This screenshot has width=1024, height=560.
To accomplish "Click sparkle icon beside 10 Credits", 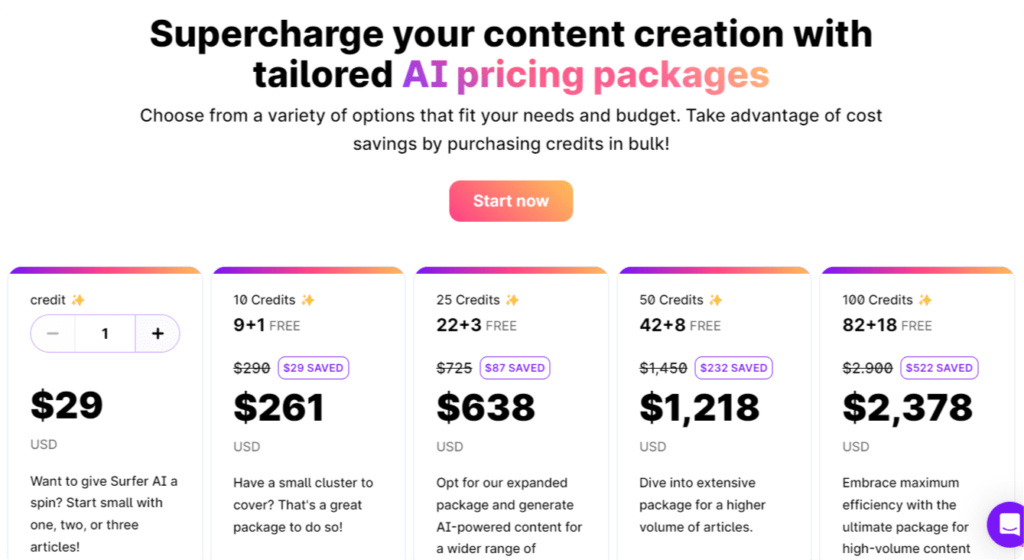I will click(x=308, y=300).
